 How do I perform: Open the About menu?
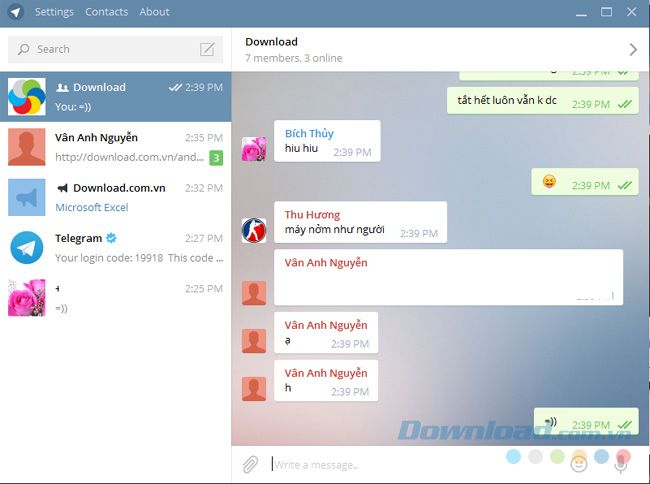(154, 12)
